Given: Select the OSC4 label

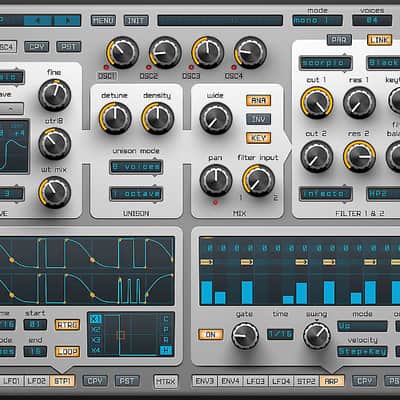Looking at the screenshot, I should tap(234, 76).
